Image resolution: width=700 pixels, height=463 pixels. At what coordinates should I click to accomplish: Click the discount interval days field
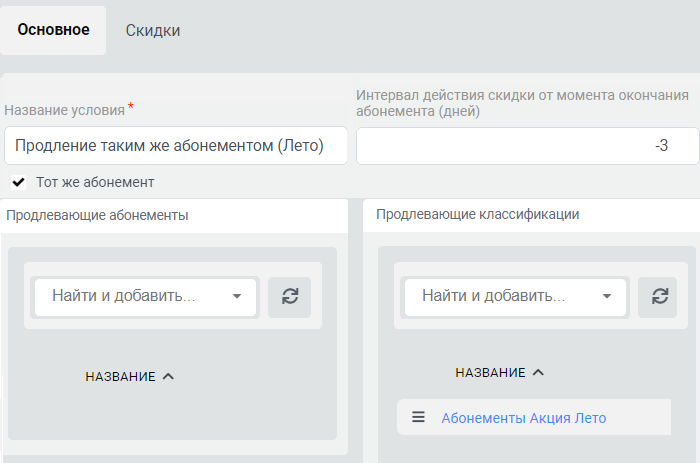pyautogui.click(x=527, y=146)
